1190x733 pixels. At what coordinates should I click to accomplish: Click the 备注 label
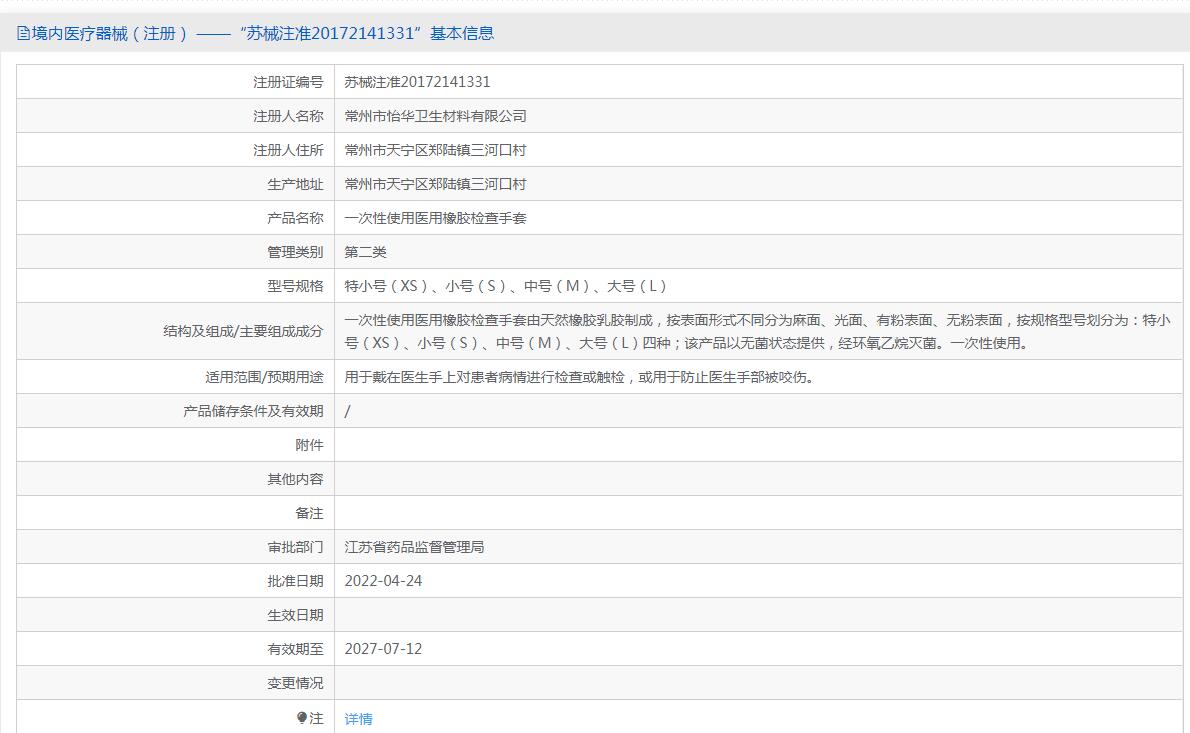[310, 514]
